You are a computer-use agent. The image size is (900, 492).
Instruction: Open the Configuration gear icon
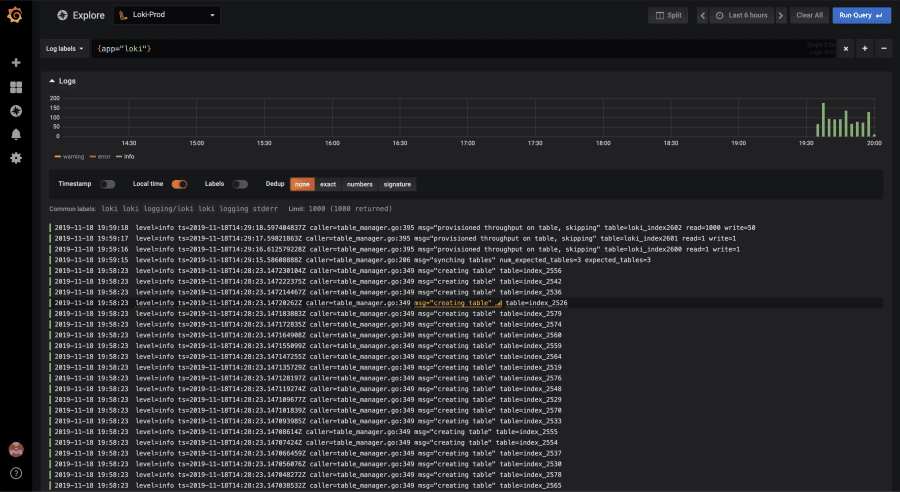click(16, 158)
